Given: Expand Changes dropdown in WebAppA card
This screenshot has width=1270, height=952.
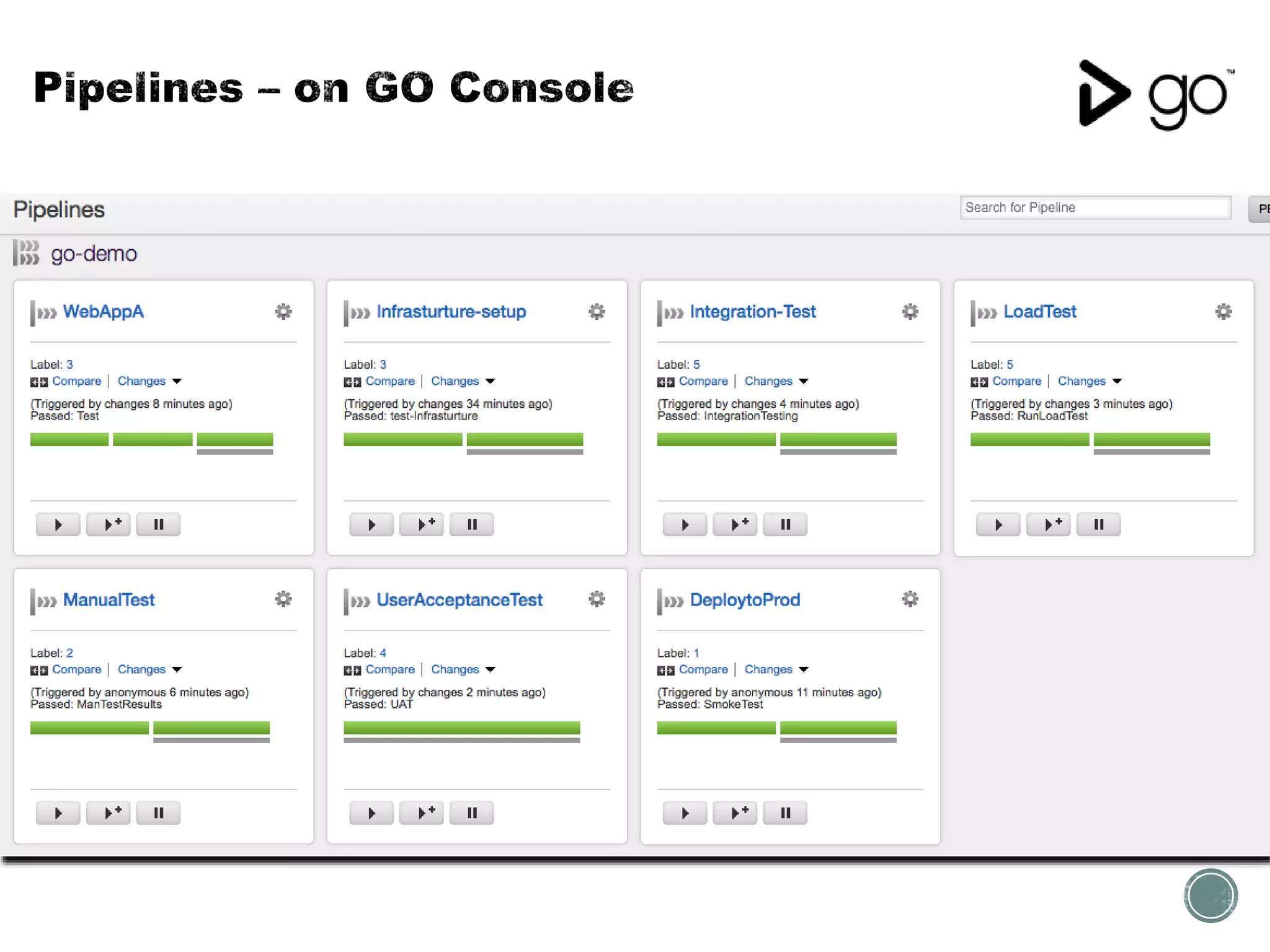Looking at the screenshot, I should tap(177, 381).
